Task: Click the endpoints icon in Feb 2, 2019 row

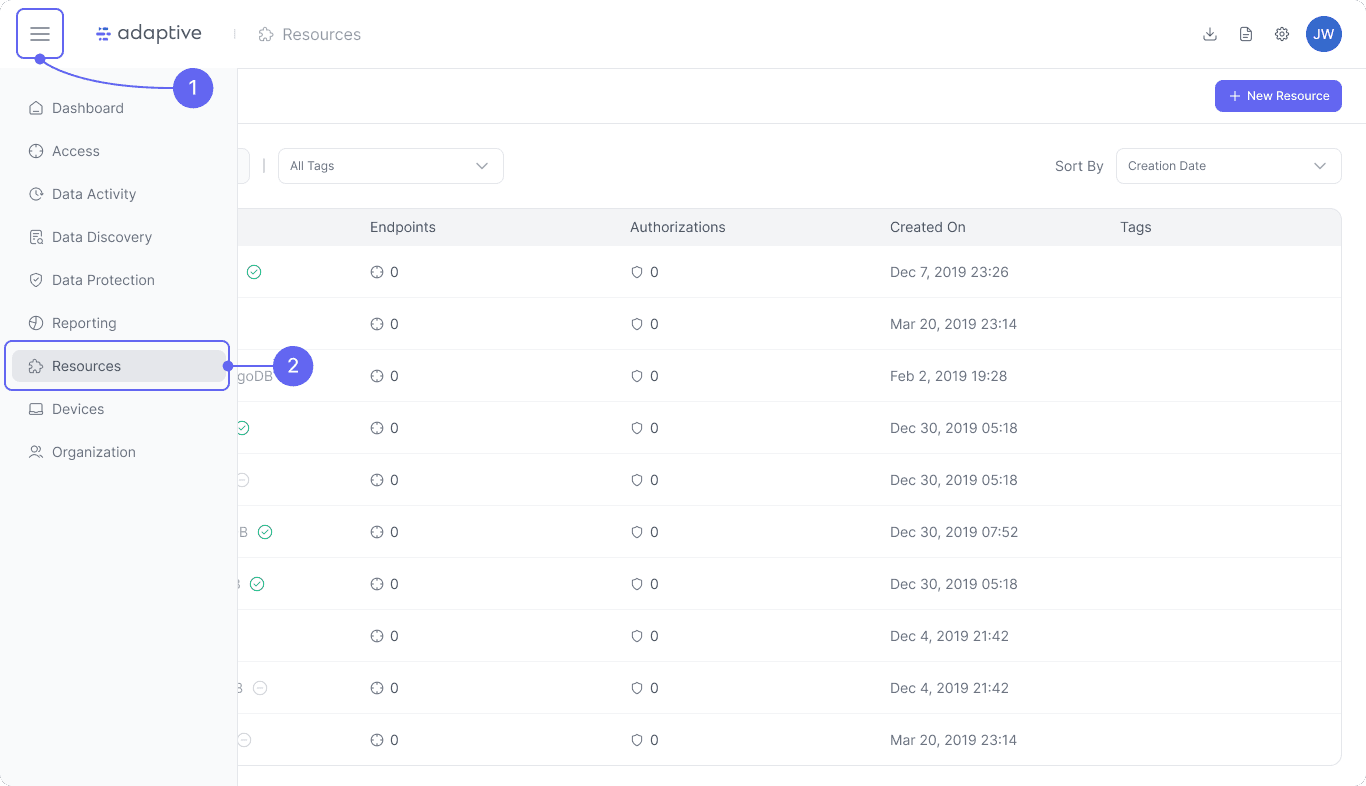Action: 377,376
